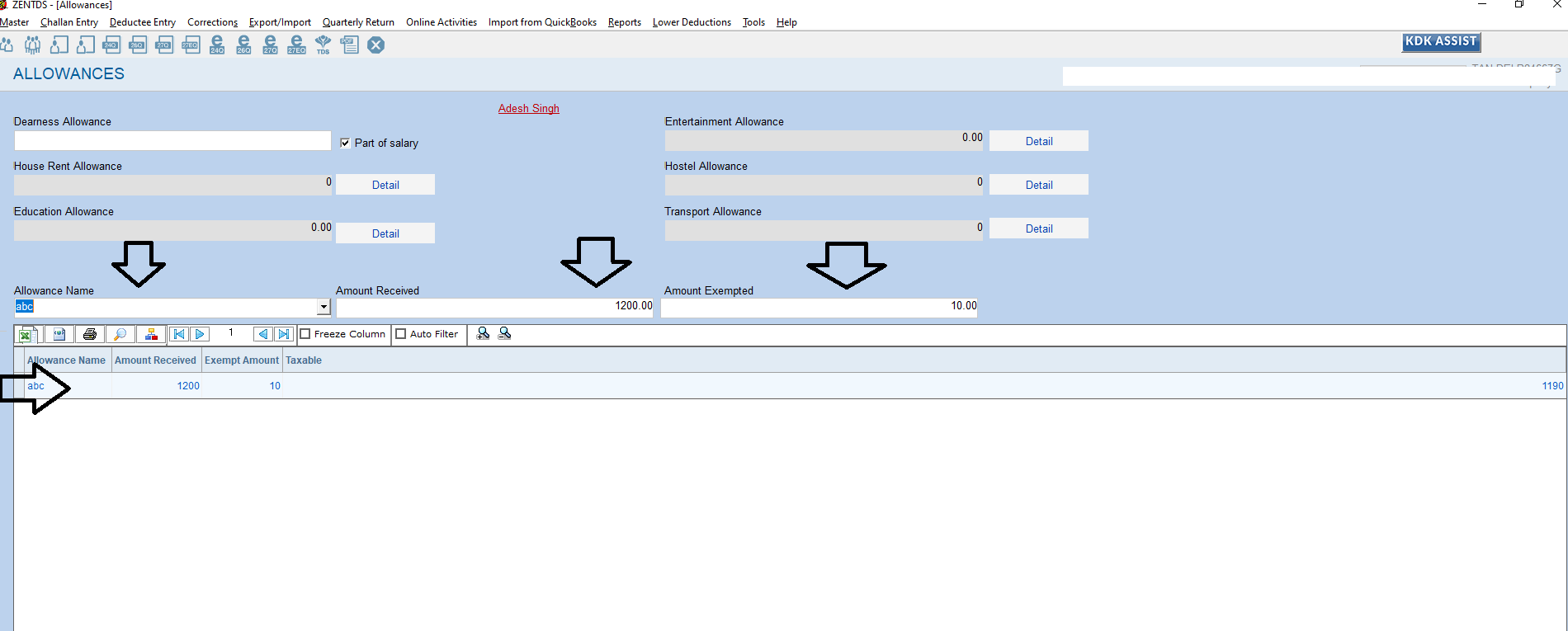
Task: Toggle the Part of salary checkbox
Action: [x=345, y=143]
